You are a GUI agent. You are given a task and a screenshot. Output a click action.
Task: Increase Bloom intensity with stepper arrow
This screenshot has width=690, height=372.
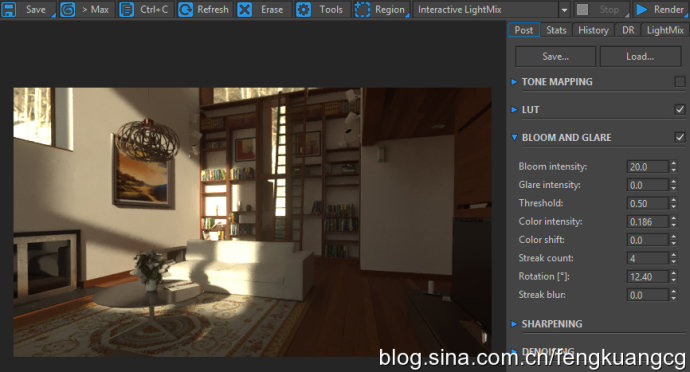674,163
